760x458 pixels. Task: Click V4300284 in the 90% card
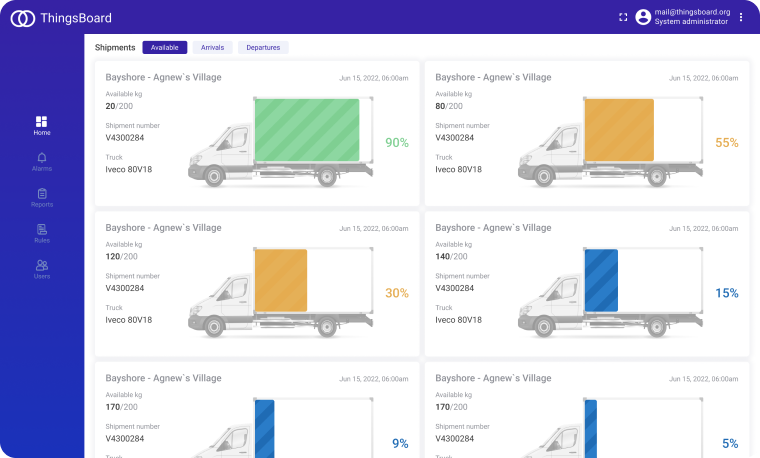pyautogui.click(x=125, y=138)
